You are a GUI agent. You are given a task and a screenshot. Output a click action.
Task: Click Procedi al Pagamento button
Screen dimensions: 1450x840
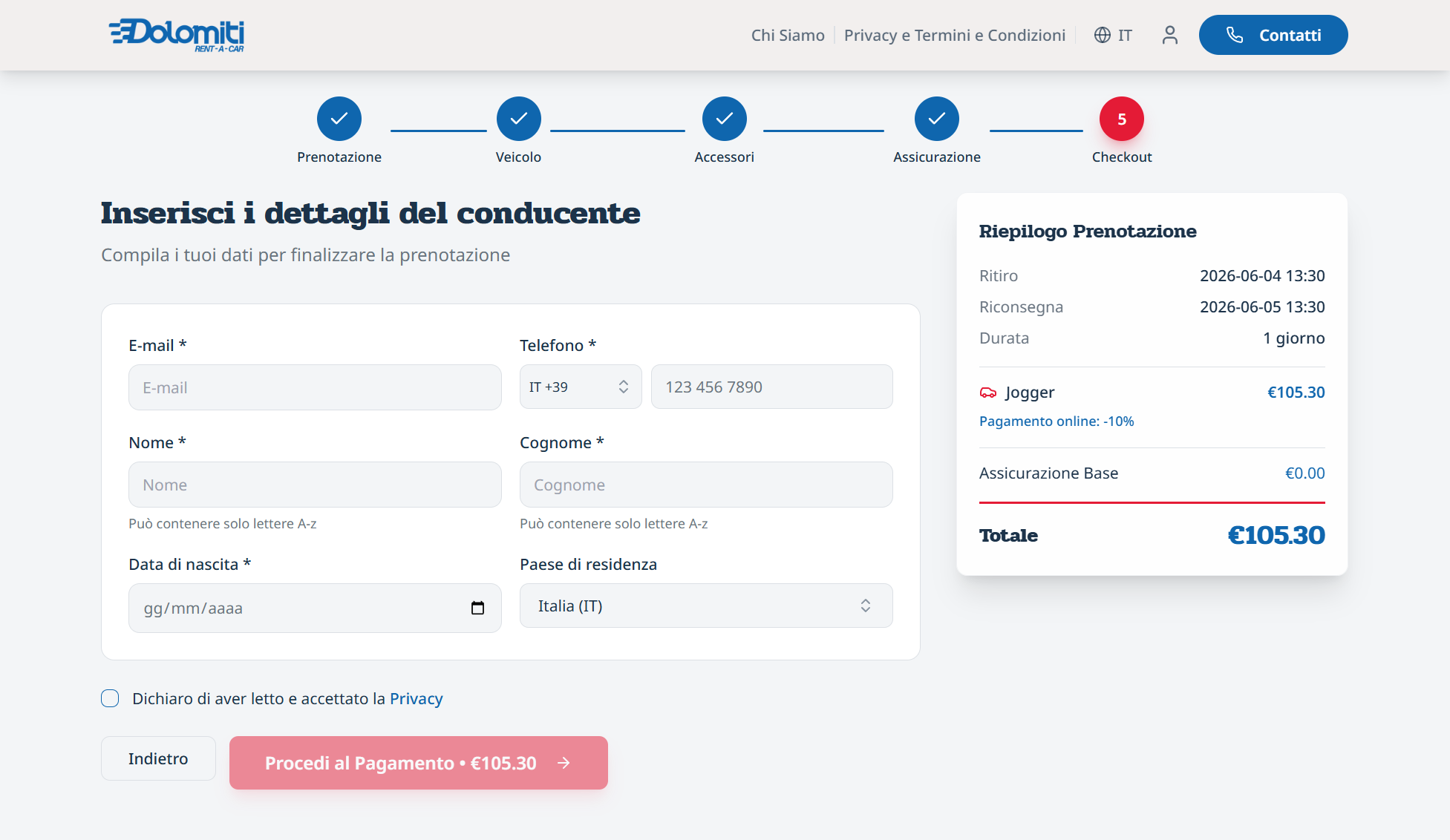pos(419,763)
